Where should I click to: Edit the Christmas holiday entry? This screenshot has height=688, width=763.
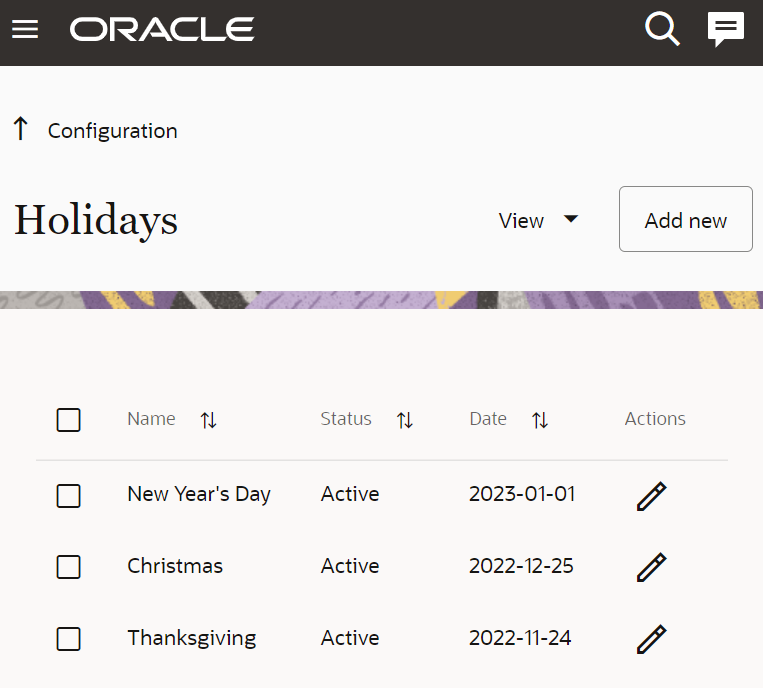click(x=651, y=567)
